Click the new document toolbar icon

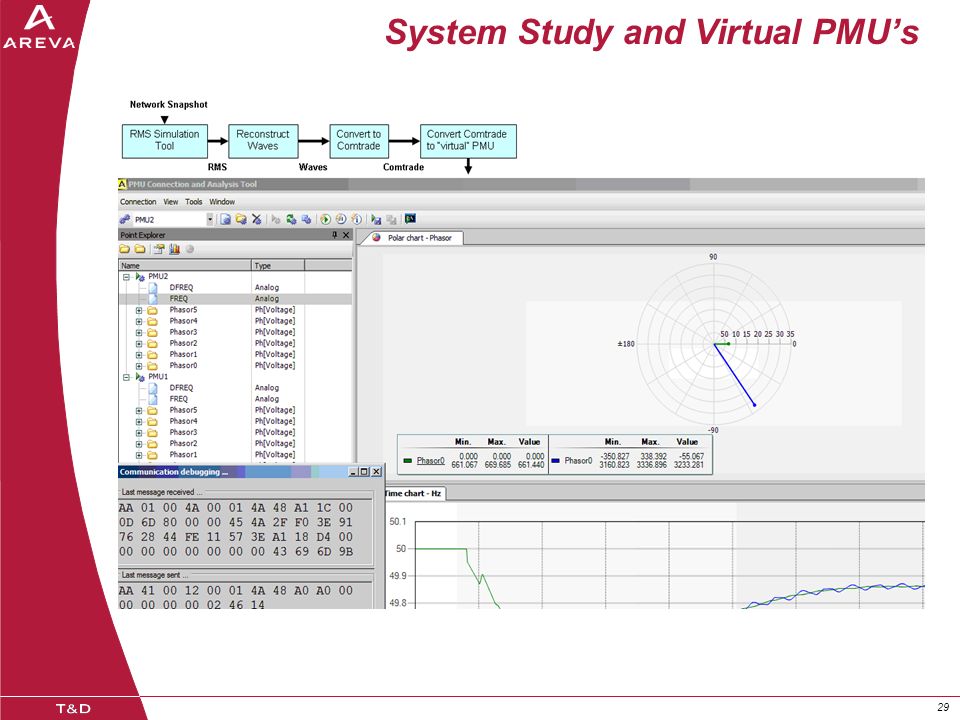tap(225, 219)
